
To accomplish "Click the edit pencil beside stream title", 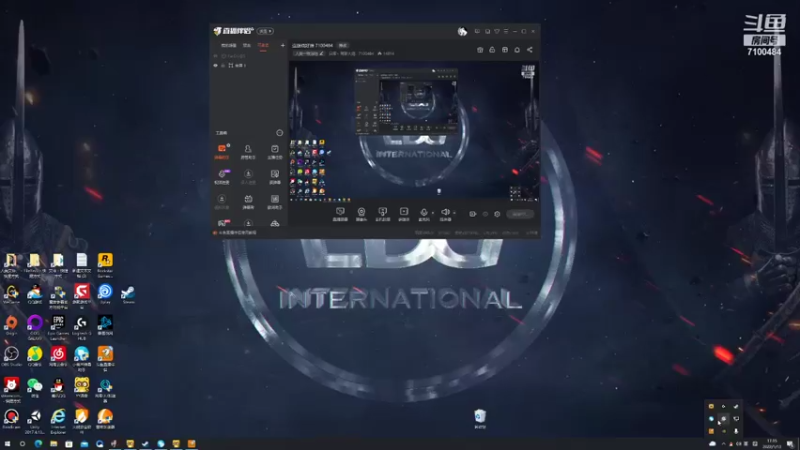I will click(x=321, y=53).
